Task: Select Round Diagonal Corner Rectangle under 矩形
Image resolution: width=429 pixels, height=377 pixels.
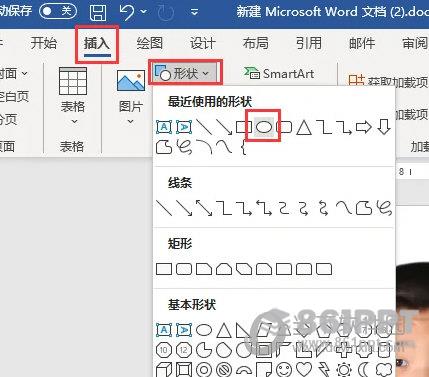Action: 324,269
